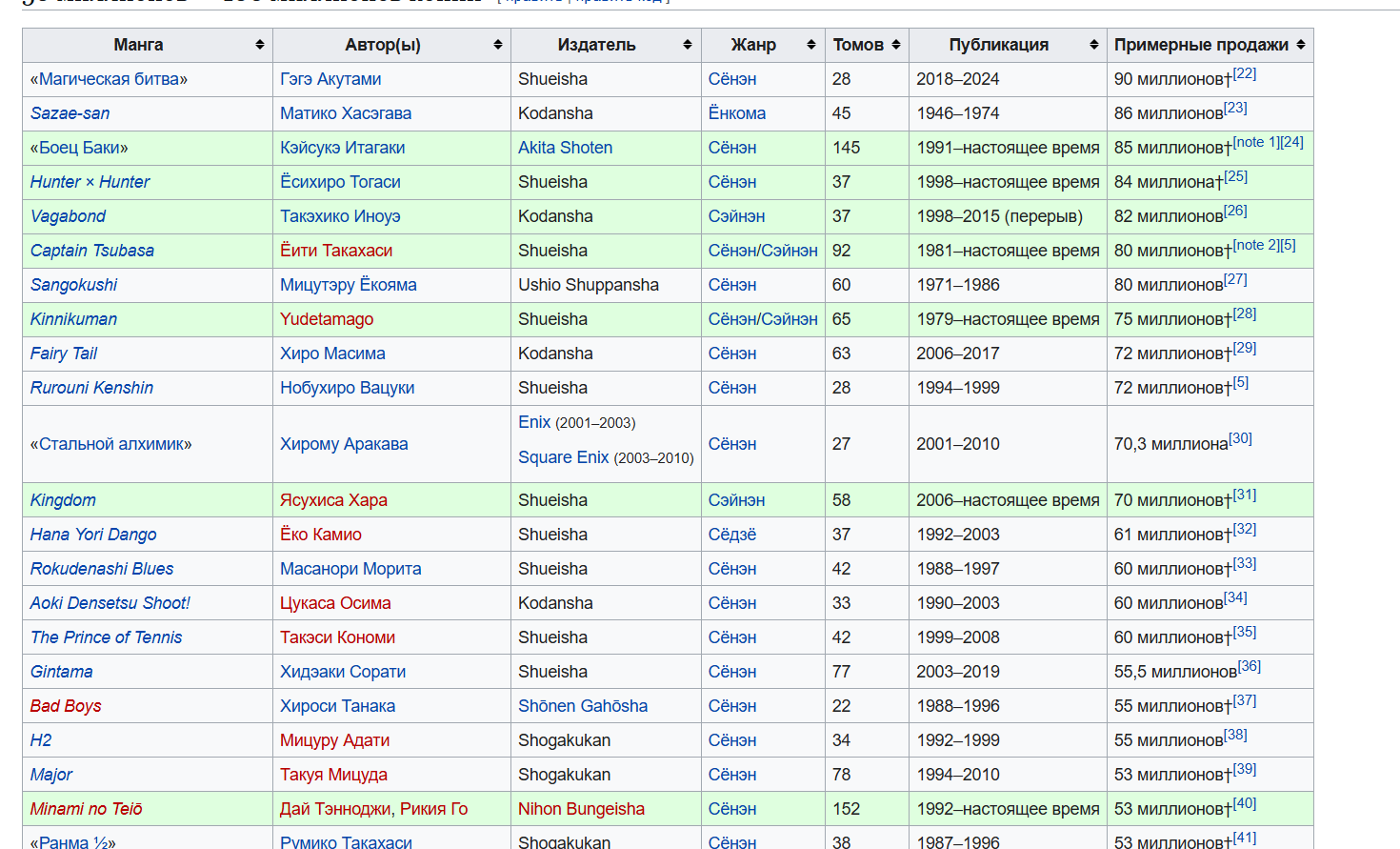The image size is (1400, 849).
Task: Open the Rurouni Kenshin article
Action: click(x=91, y=388)
